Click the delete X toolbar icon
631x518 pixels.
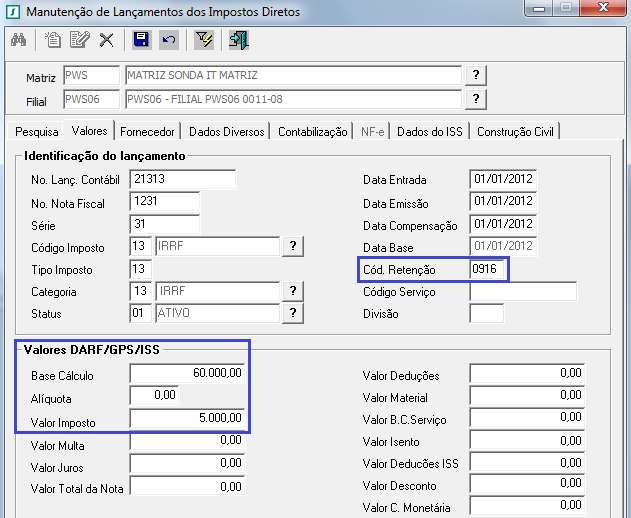click(x=107, y=40)
